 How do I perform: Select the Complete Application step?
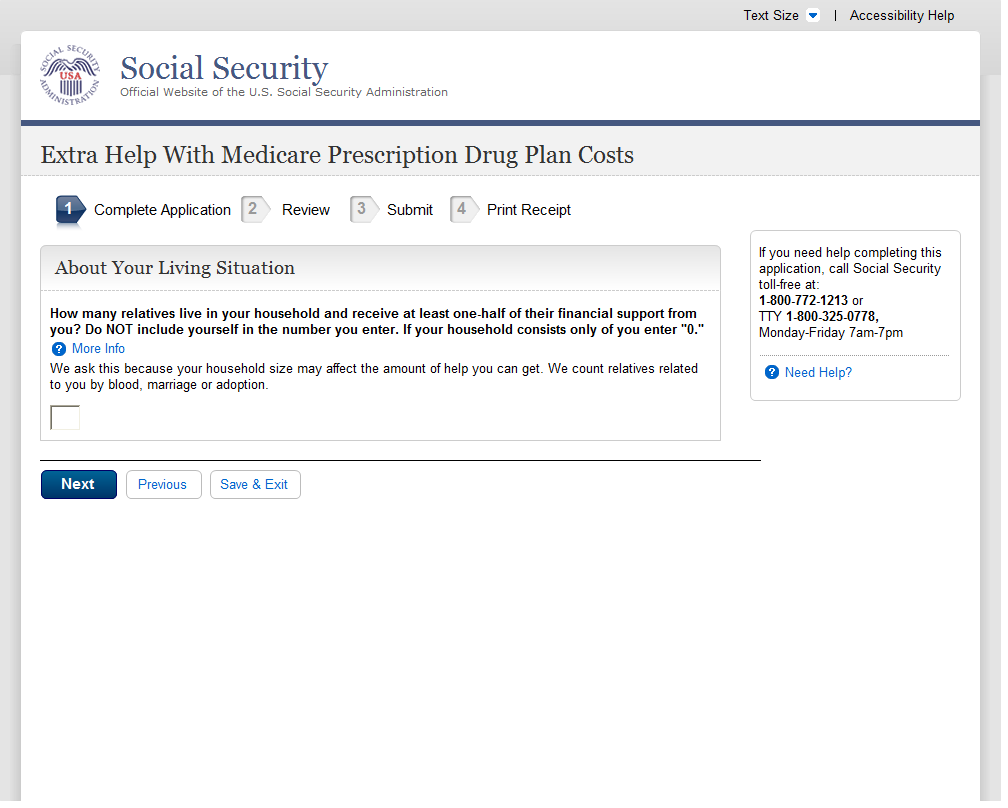[x=162, y=210]
